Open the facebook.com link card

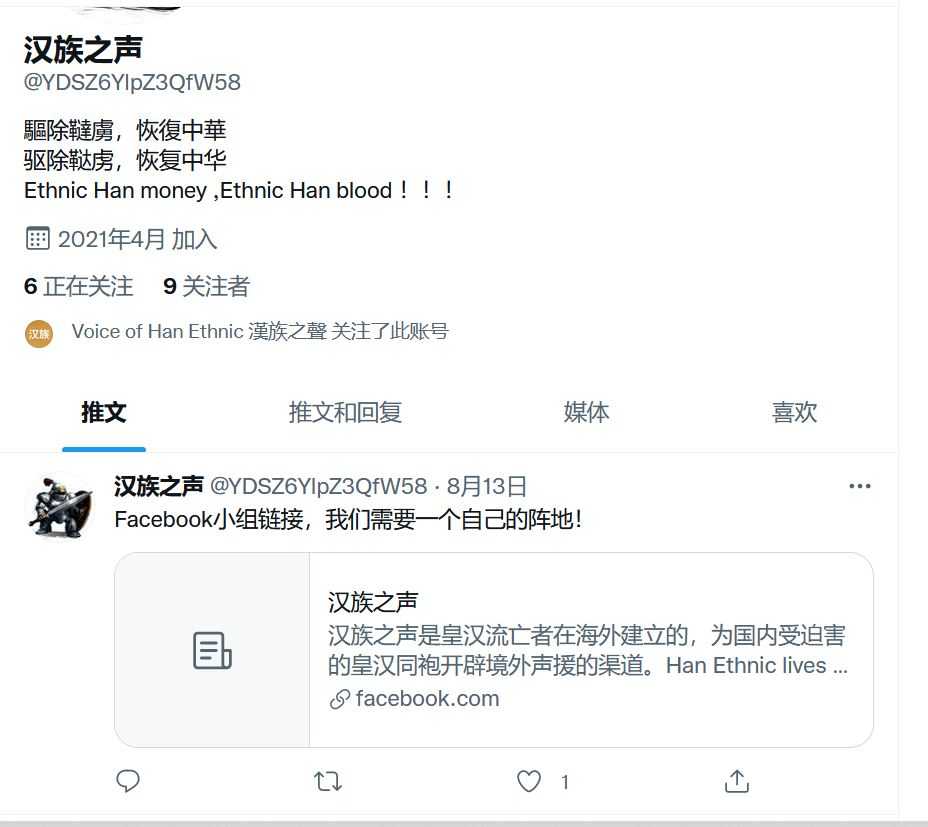494,650
